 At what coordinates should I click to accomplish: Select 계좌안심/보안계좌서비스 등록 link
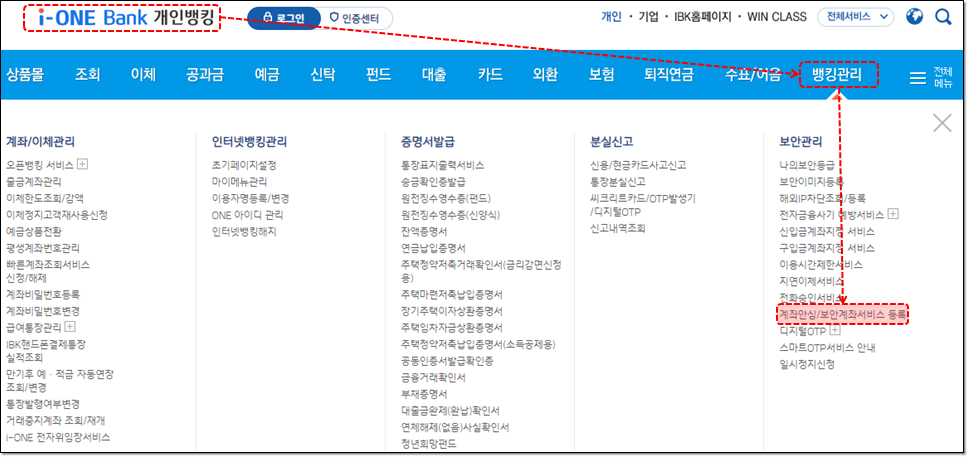tap(843, 315)
